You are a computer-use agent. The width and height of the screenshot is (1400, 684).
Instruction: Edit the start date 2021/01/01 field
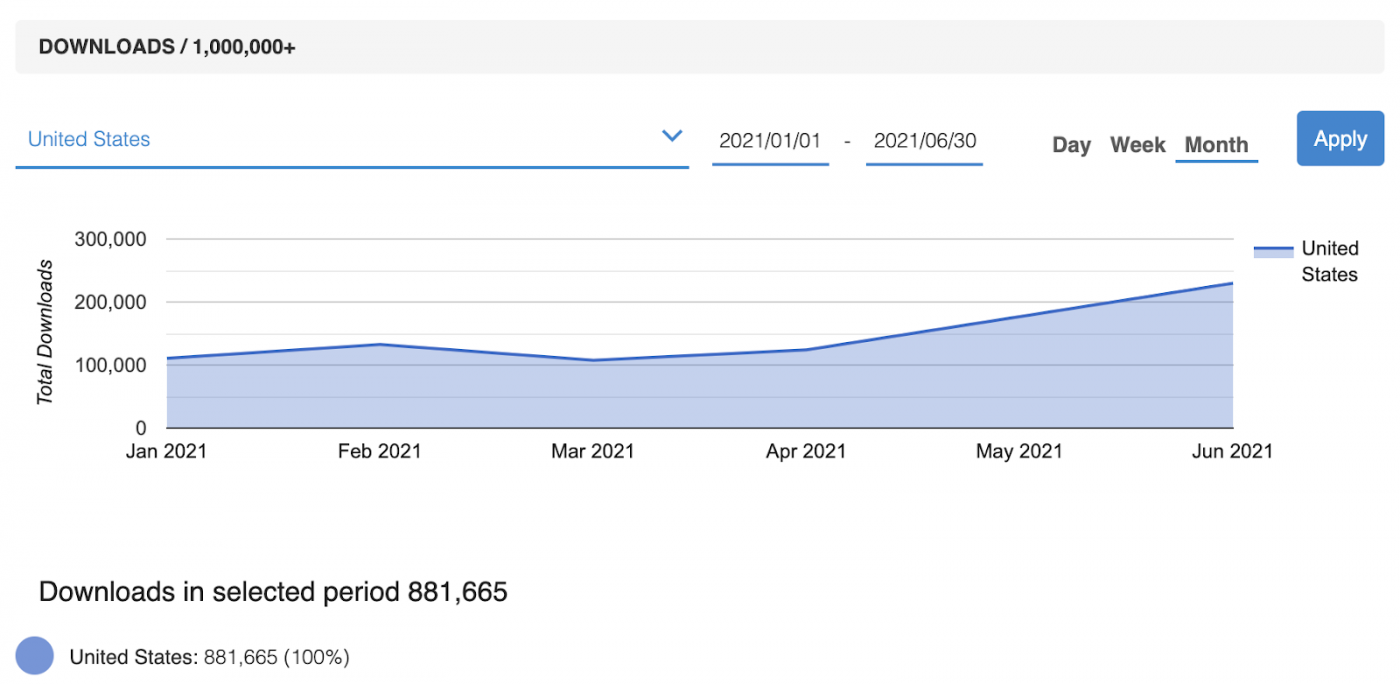coord(770,141)
